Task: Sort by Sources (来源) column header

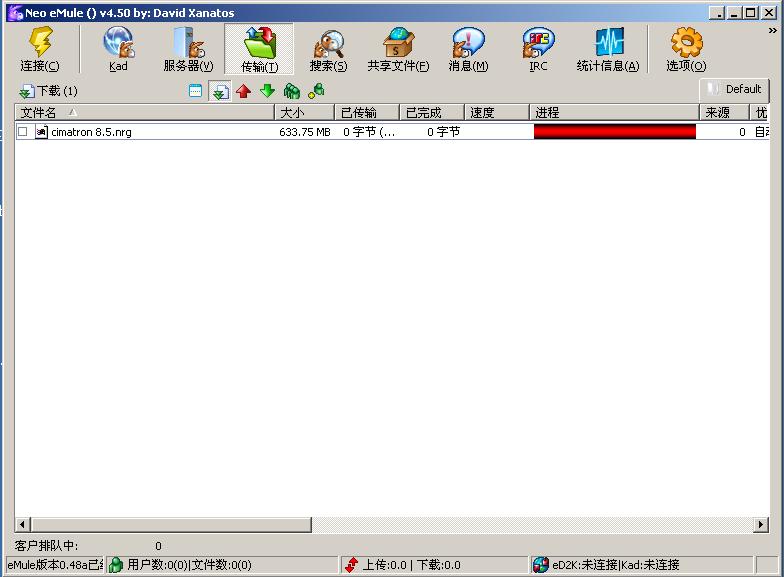Action: click(x=724, y=112)
